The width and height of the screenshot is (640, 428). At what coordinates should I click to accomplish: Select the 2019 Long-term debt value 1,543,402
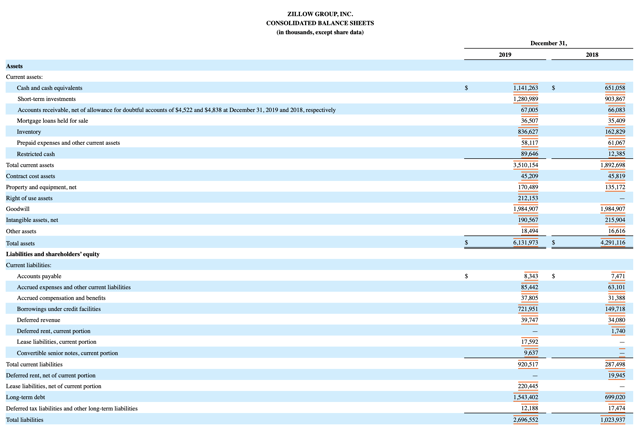tap(525, 397)
